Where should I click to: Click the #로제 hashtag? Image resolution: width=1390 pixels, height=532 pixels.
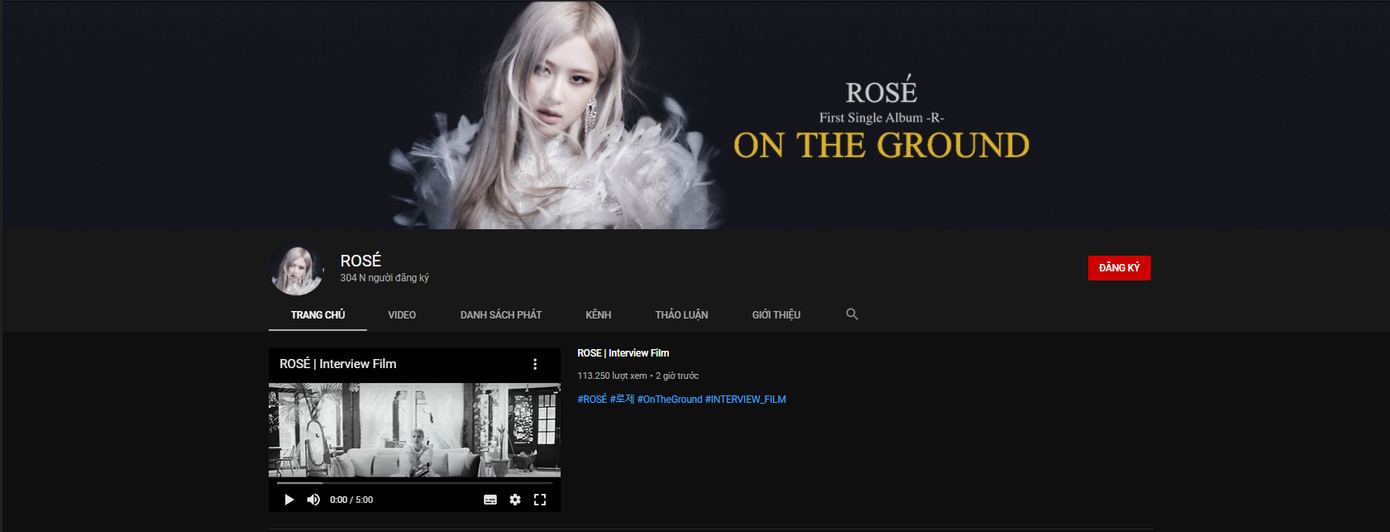point(622,399)
